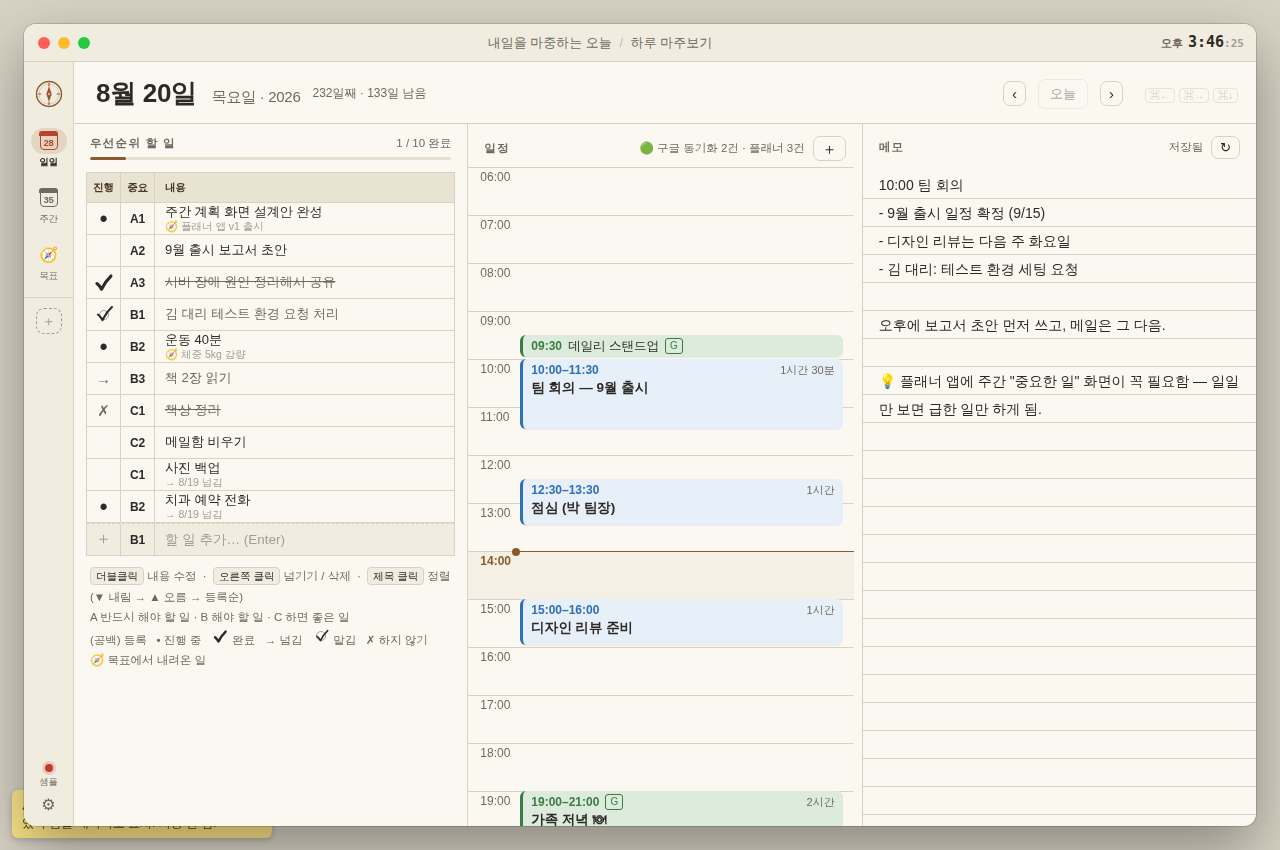Toggle the X status of 책상 정리
The height and width of the screenshot is (850, 1280).
click(x=103, y=411)
